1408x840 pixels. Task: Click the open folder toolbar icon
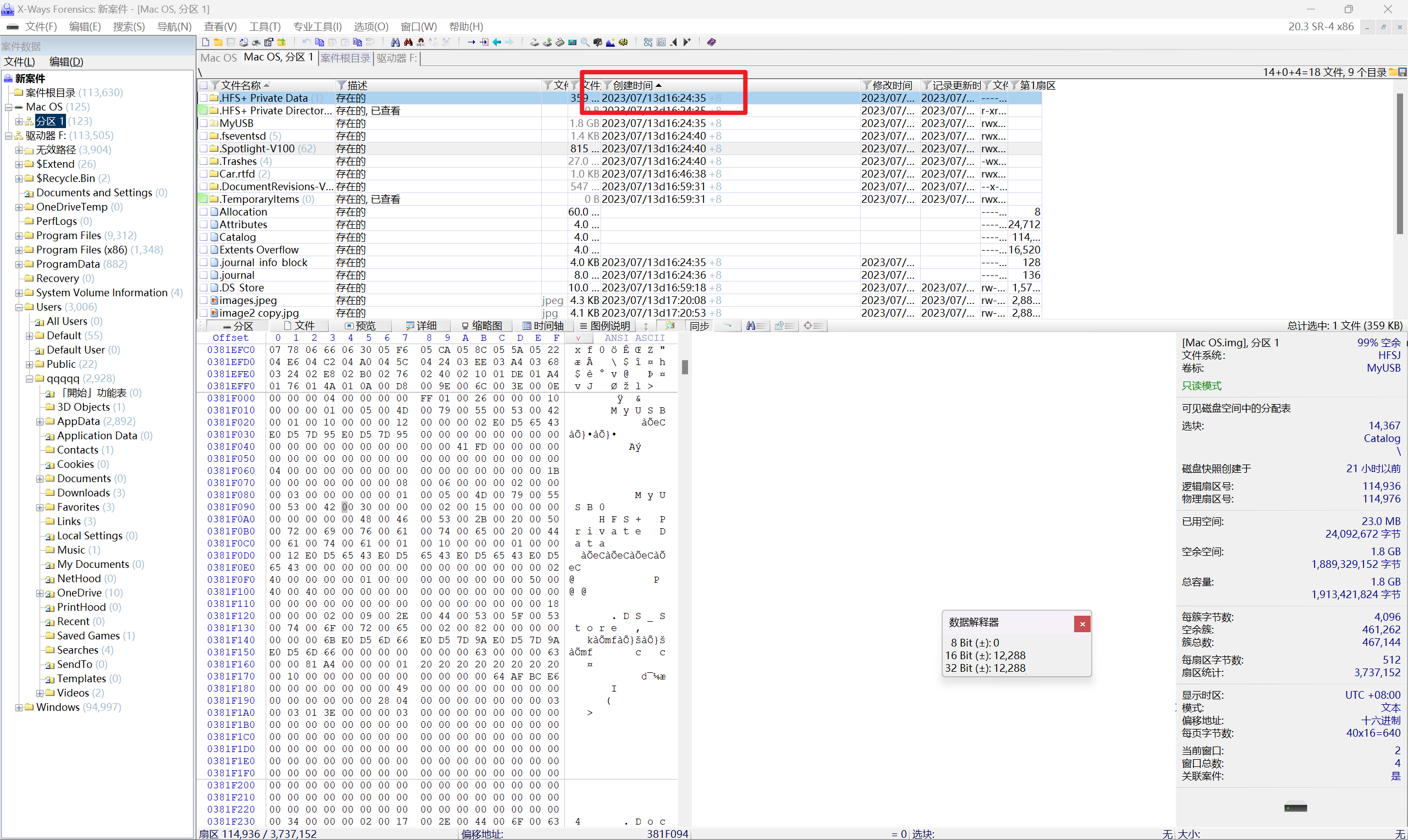(218, 42)
